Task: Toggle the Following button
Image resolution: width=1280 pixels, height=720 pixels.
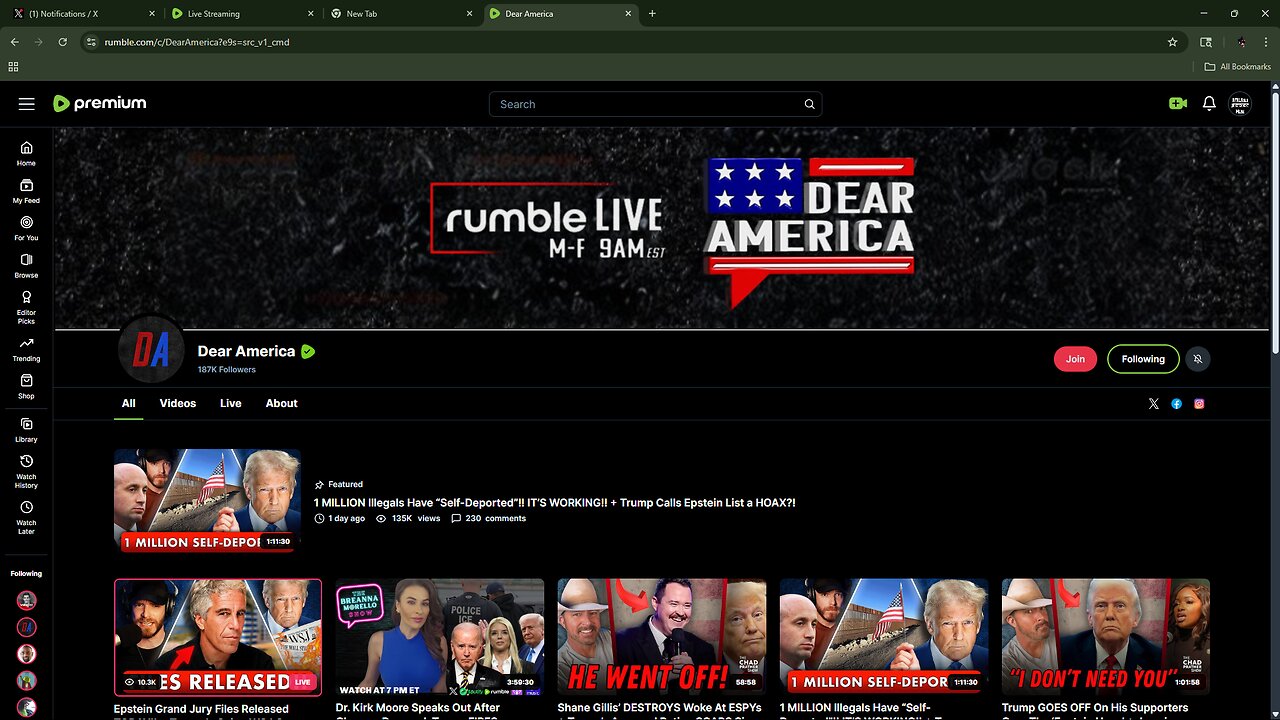Action: (1143, 359)
